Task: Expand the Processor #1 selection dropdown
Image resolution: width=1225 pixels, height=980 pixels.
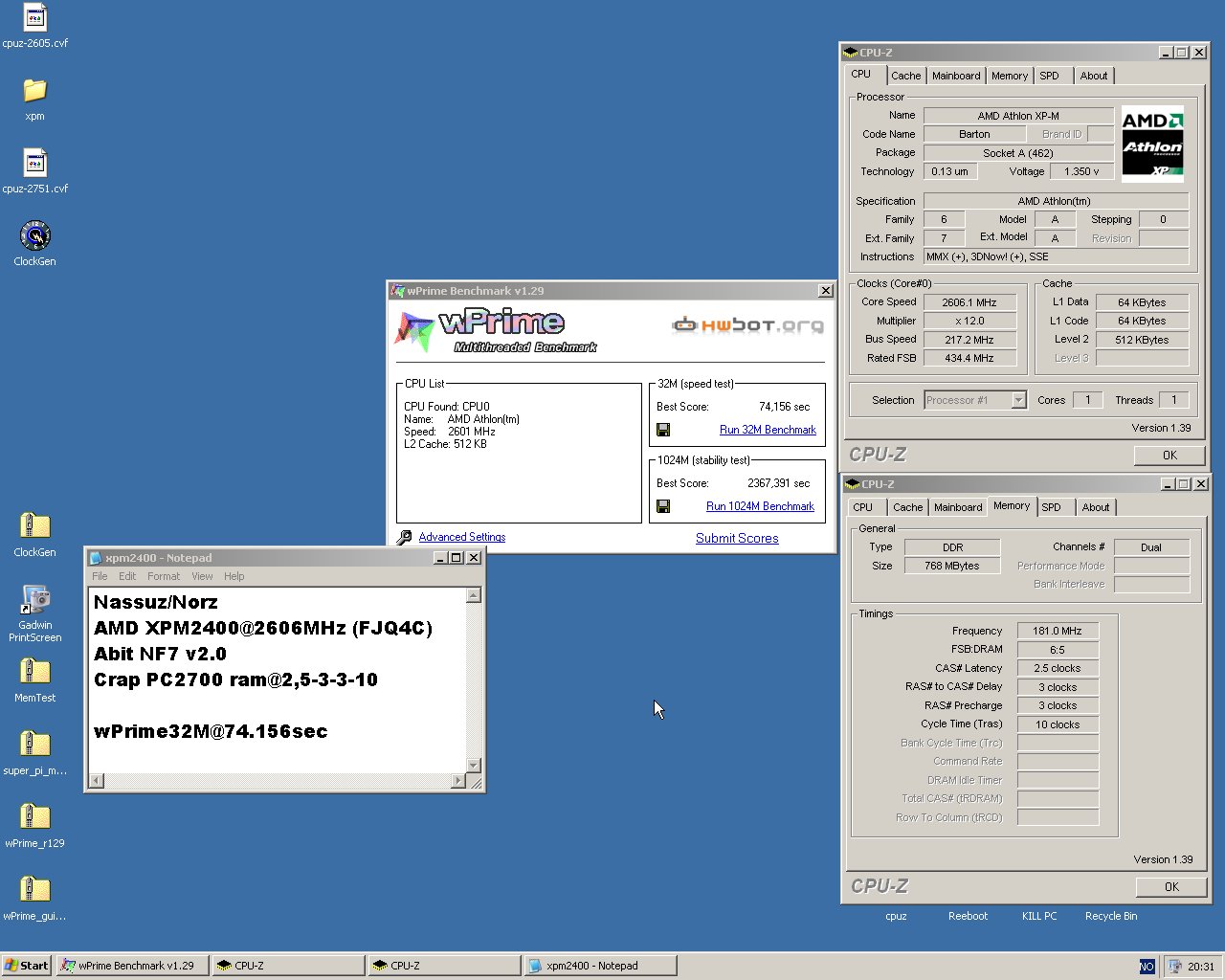Action: point(1018,400)
